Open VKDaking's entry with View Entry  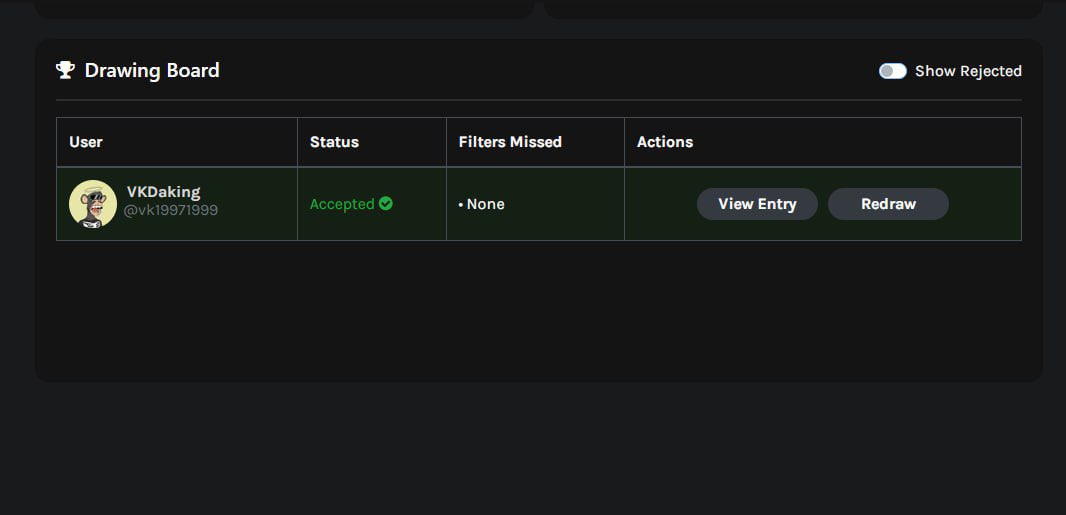point(757,204)
